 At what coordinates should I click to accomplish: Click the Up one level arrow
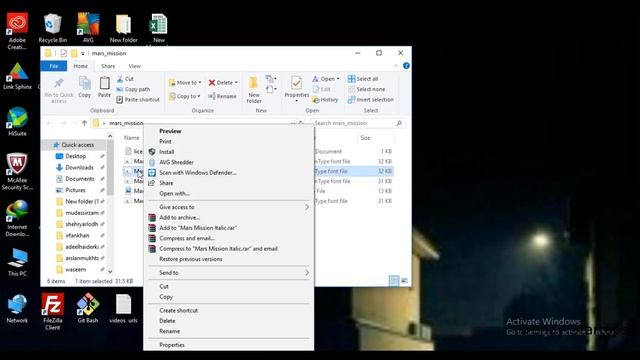point(84,123)
